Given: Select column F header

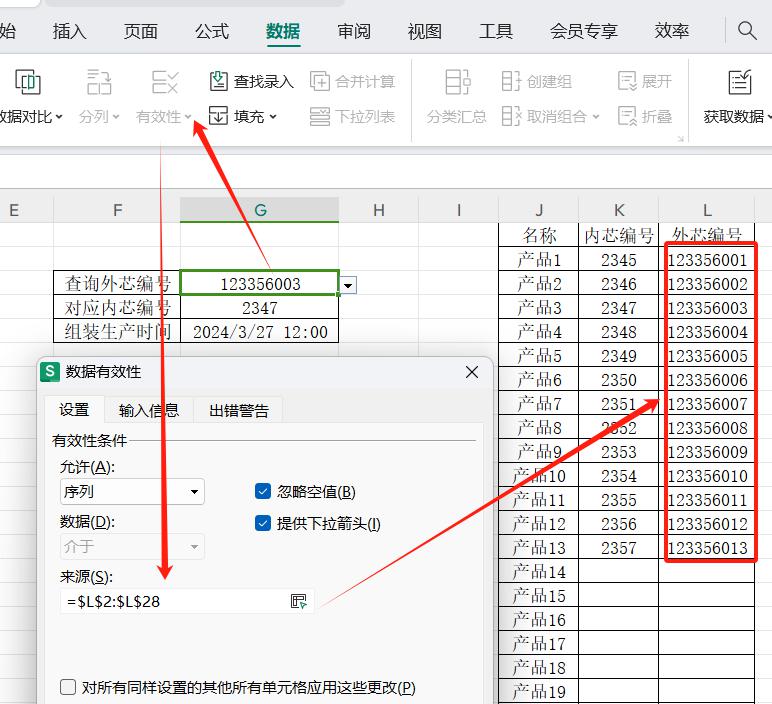Looking at the screenshot, I should 117,210.
